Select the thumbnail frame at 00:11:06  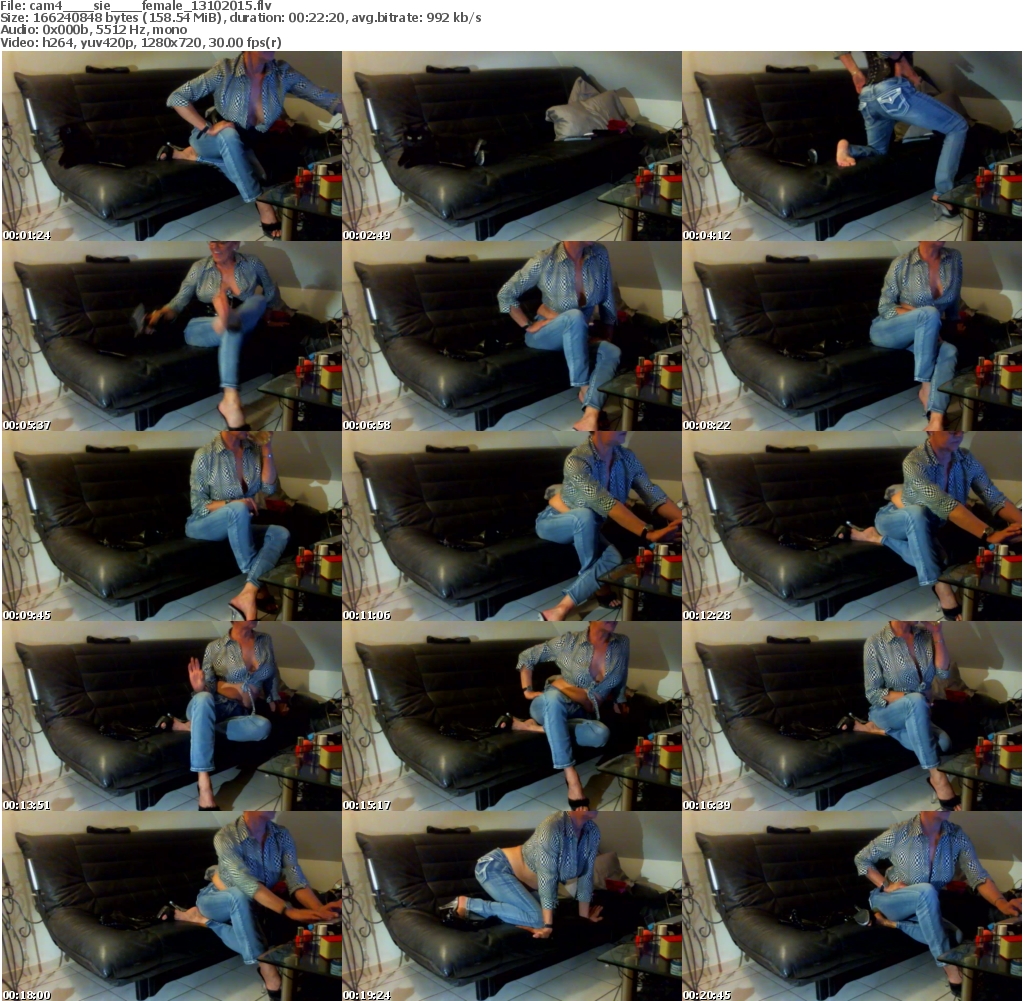click(512, 526)
